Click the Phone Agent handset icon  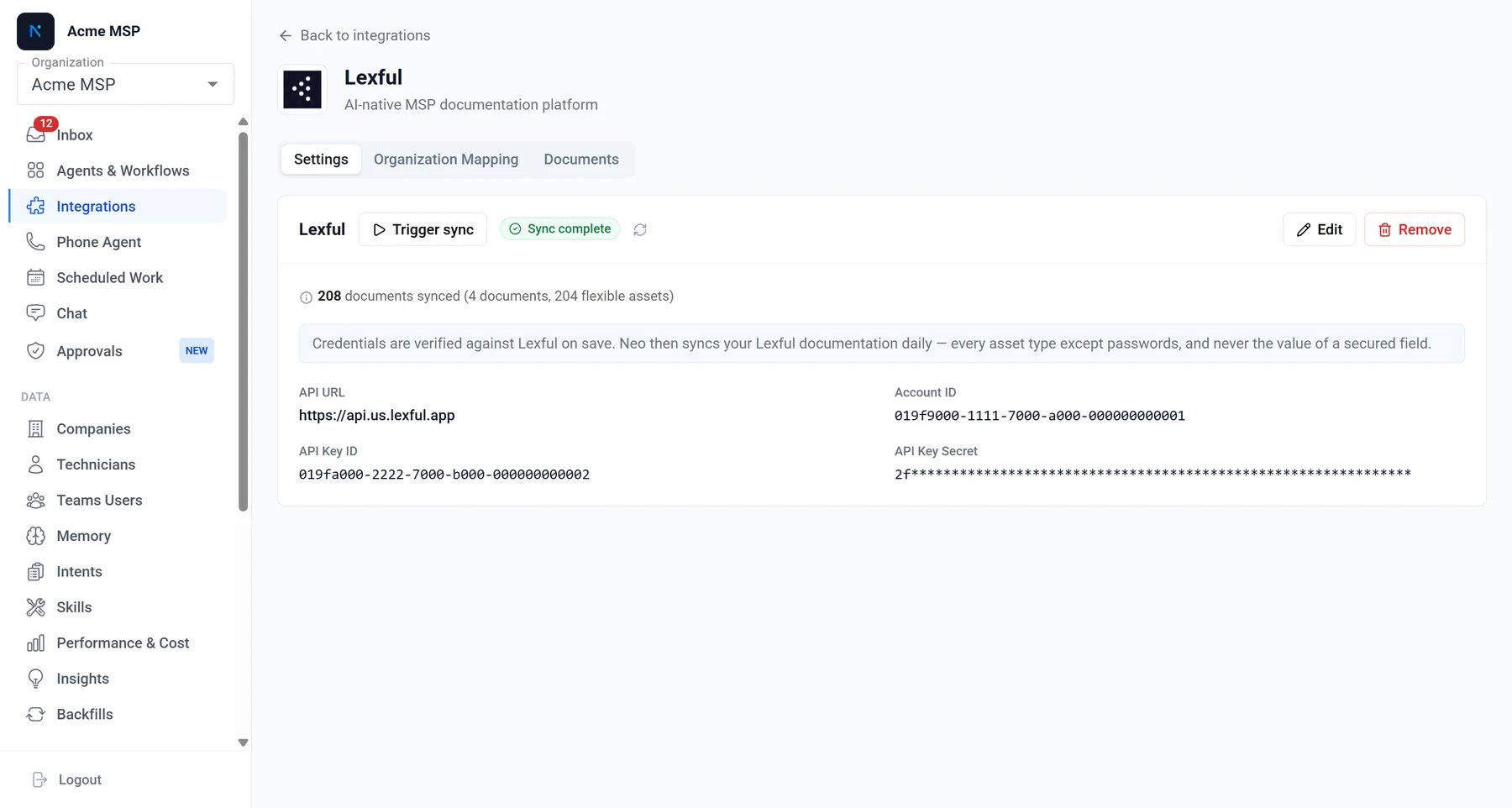tap(35, 242)
